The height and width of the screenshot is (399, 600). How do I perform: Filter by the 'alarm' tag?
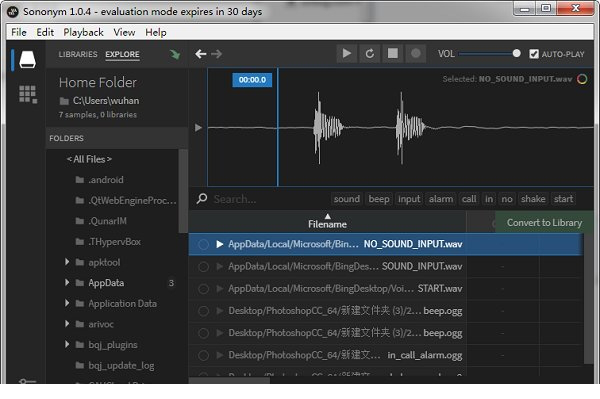tap(440, 199)
